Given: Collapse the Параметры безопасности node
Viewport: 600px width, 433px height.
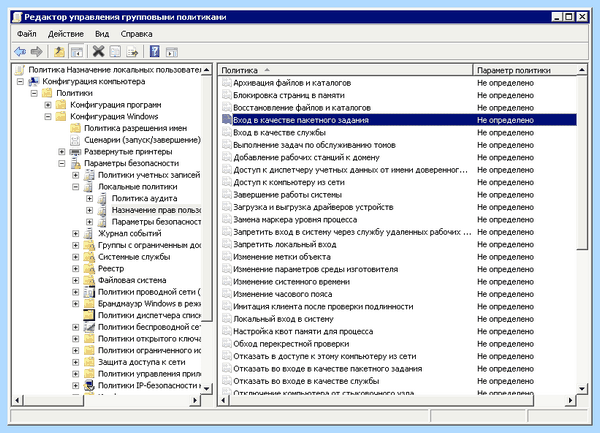Looking at the screenshot, I should 62,163.
